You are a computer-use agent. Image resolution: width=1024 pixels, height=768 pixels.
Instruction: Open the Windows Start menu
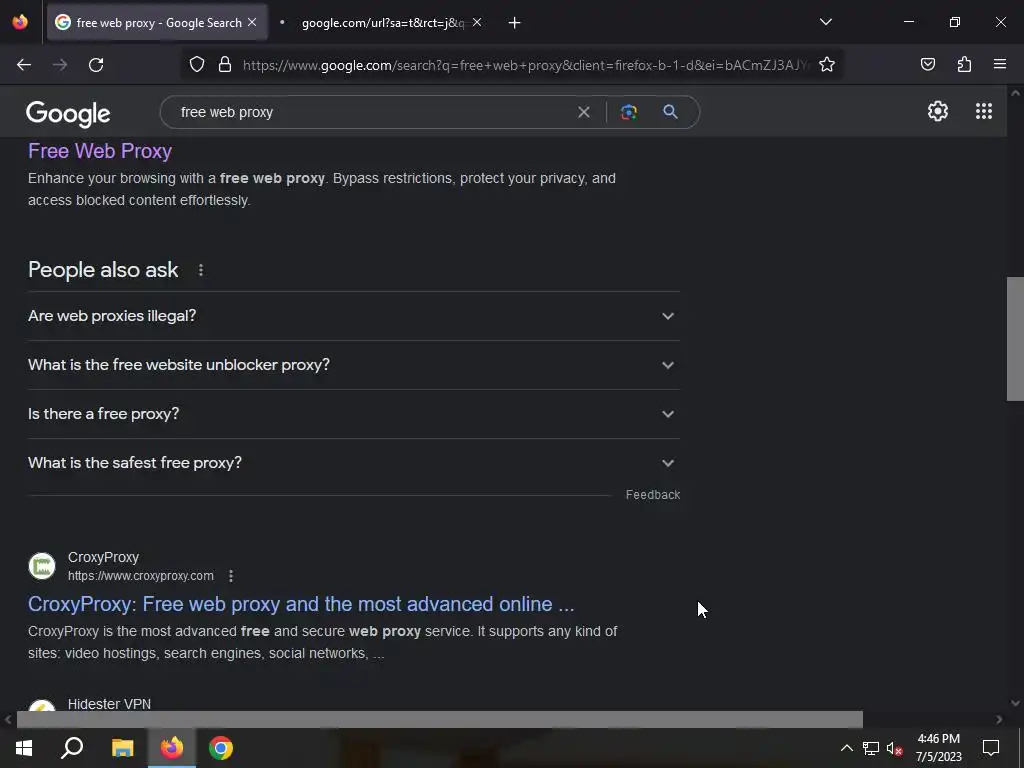pyautogui.click(x=24, y=748)
